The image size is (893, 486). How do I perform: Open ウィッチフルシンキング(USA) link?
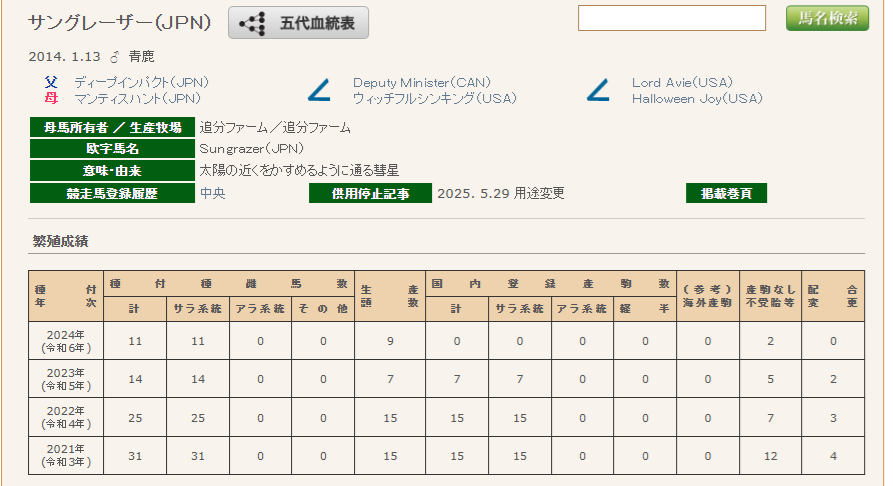[x=434, y=98]
